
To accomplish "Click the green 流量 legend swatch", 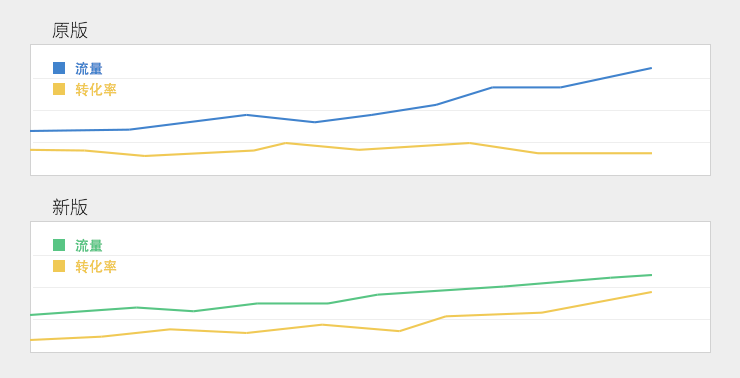I will pos(59,245).
